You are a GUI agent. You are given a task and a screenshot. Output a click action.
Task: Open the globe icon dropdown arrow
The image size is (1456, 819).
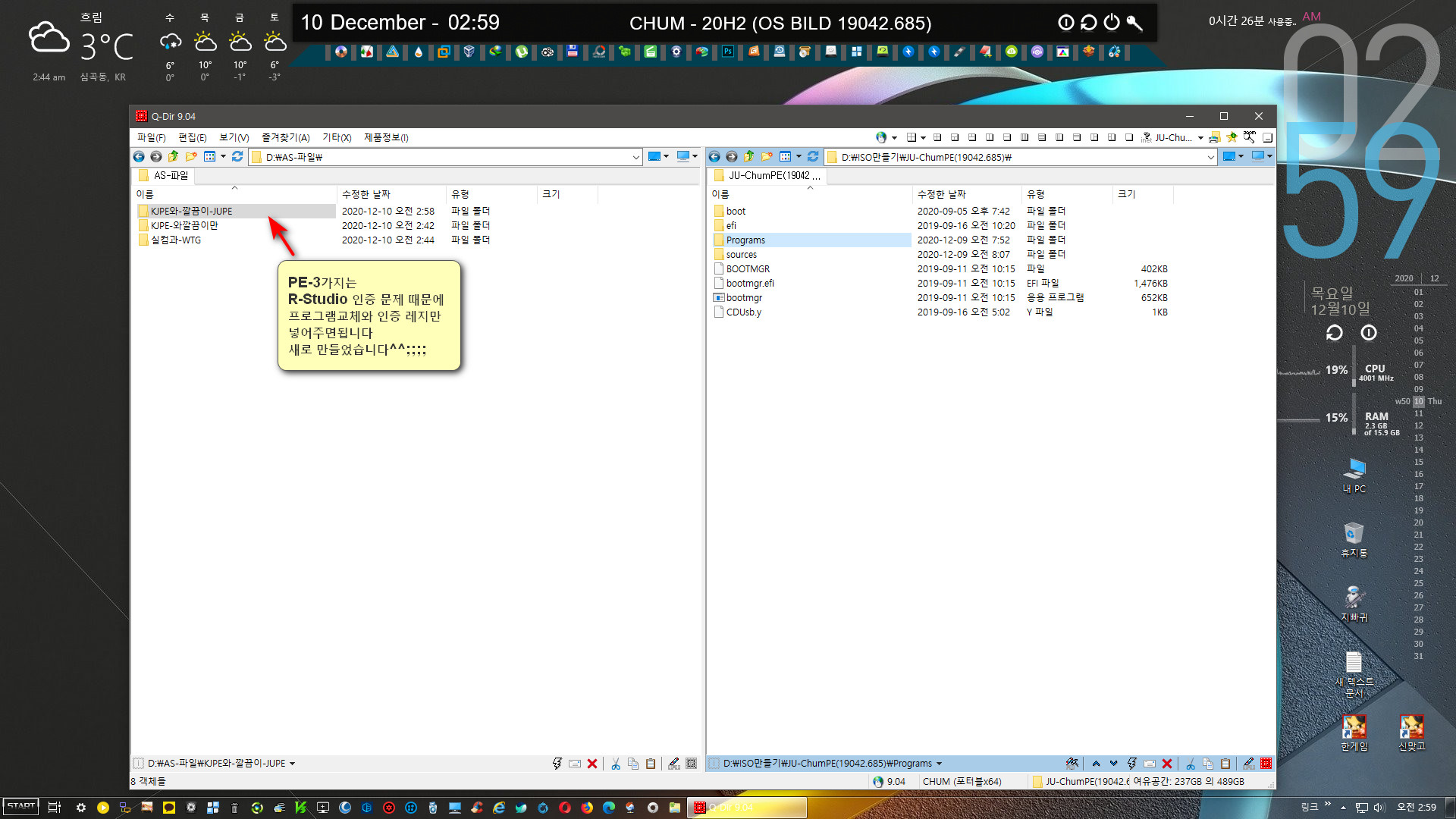(895, 138)
